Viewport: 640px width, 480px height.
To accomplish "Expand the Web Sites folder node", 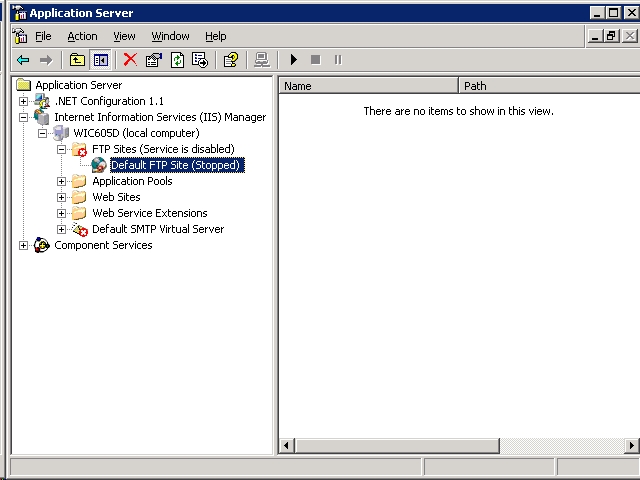I will click(x=62, y=197).
